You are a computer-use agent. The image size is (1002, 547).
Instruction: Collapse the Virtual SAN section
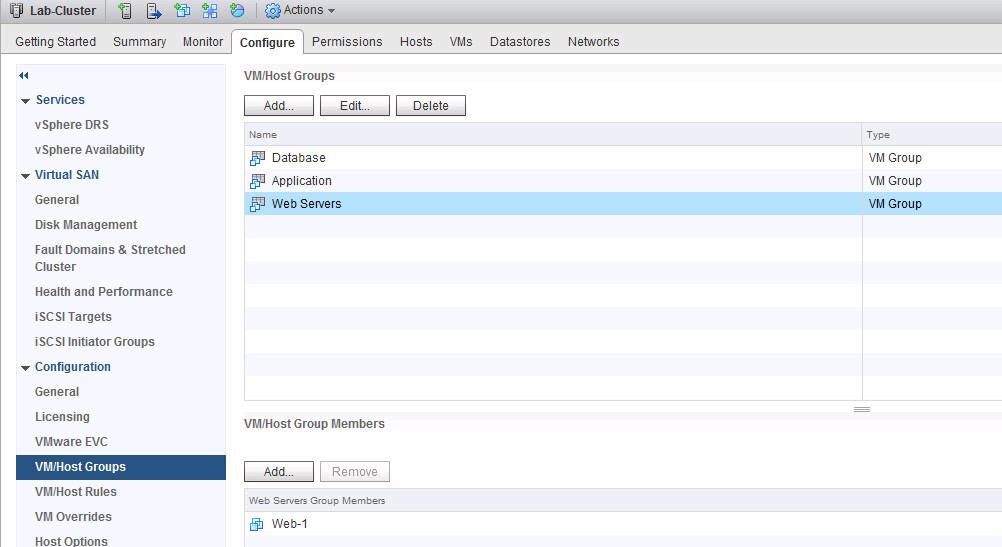pyautogui.click(x=26, y=176)
